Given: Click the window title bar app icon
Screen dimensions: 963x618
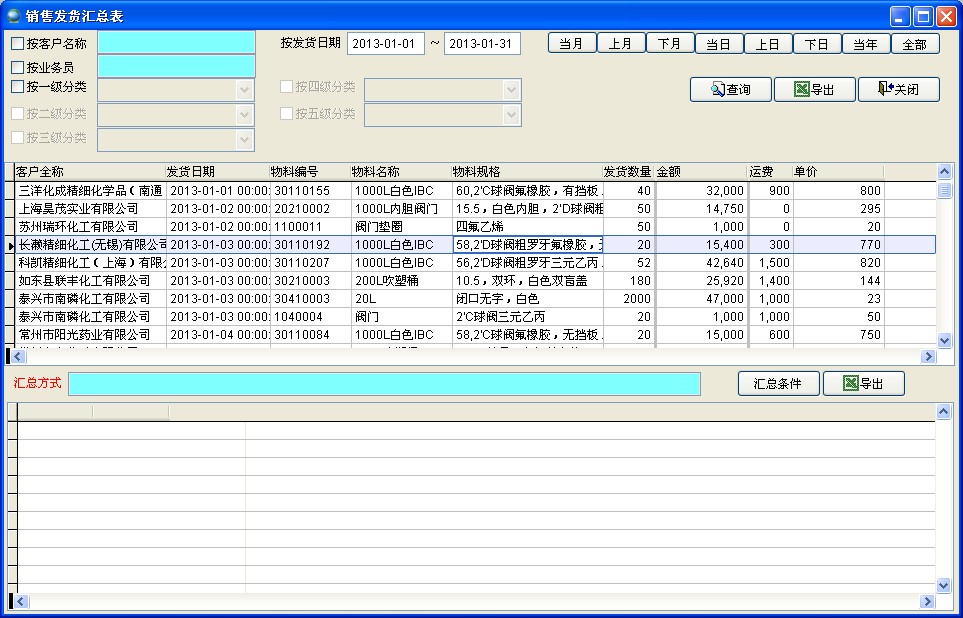Looking at the screenshot, I should pyautogui.click(x=14, y=15).
